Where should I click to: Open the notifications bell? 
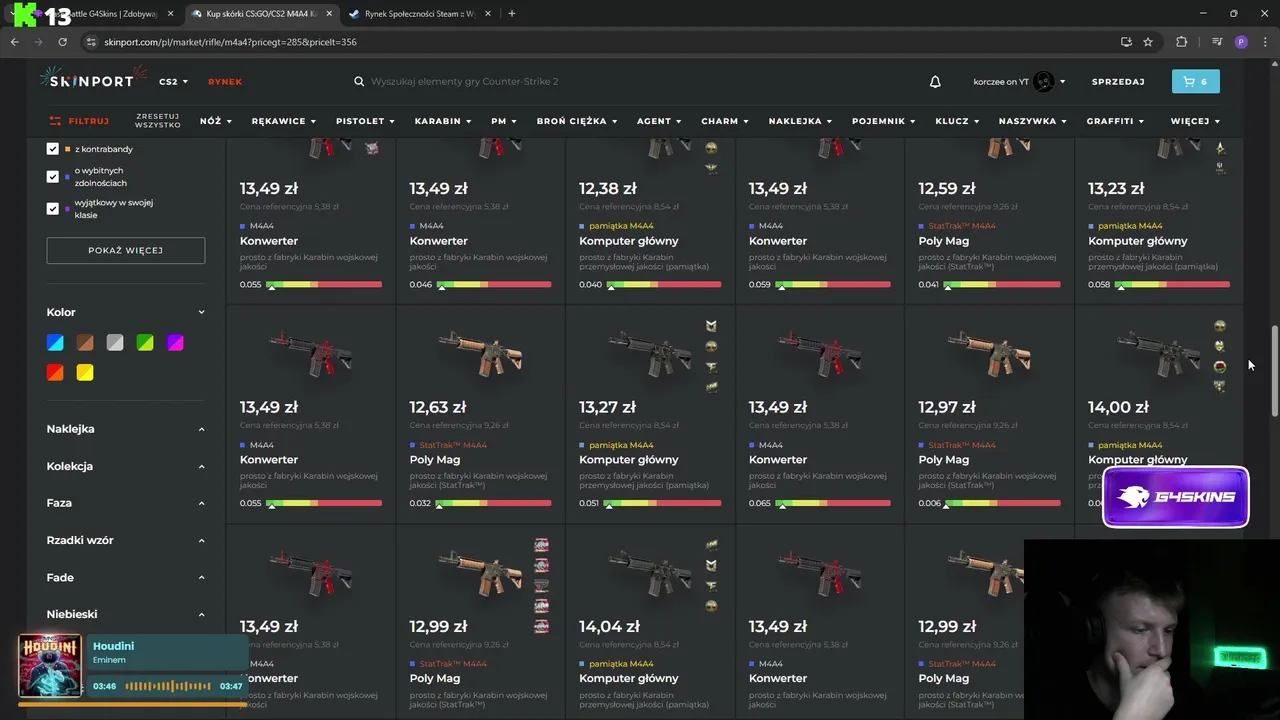[935, 82]
